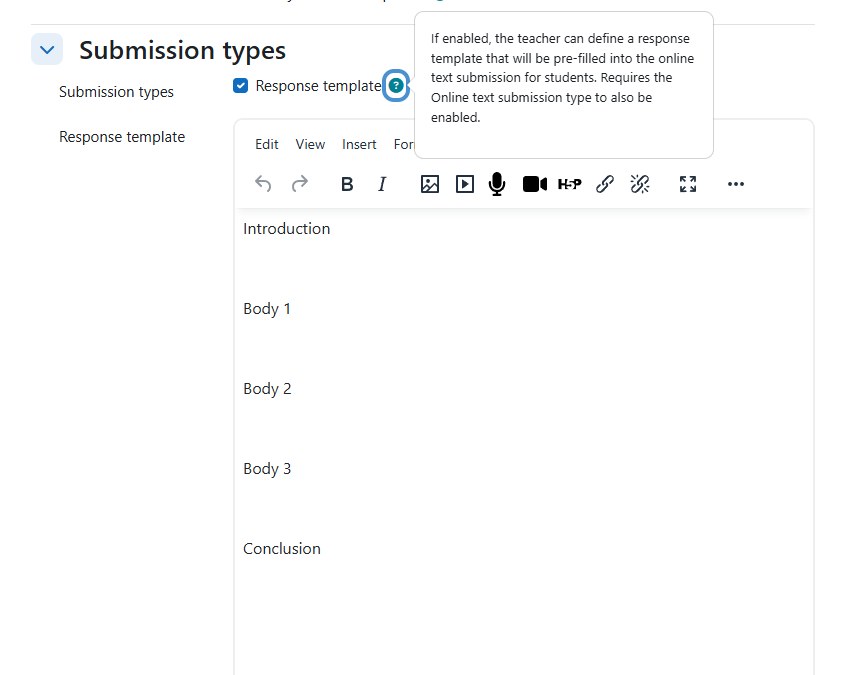
Task: Record audio with the microphone icon
Action: pos(497,184)
